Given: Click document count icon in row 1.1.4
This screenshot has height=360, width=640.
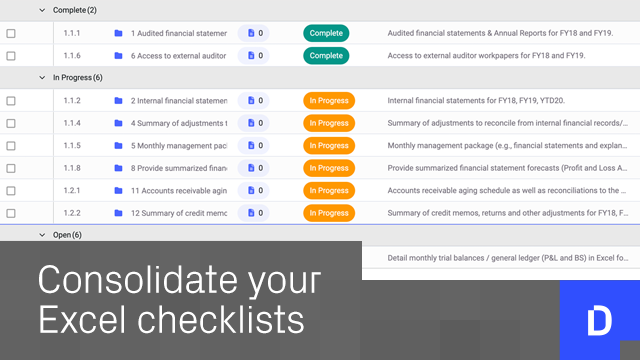Looking at the screenshot, I should 253,123.
